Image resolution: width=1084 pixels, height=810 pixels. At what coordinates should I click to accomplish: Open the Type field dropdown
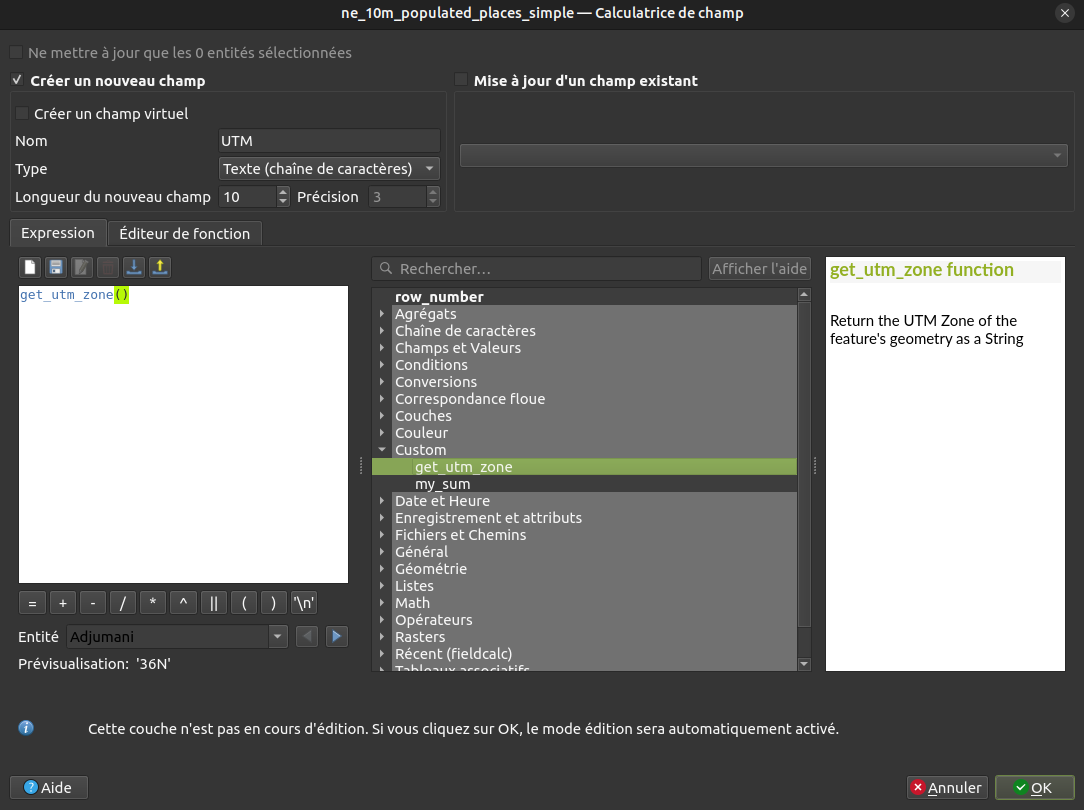coord(329,169)
